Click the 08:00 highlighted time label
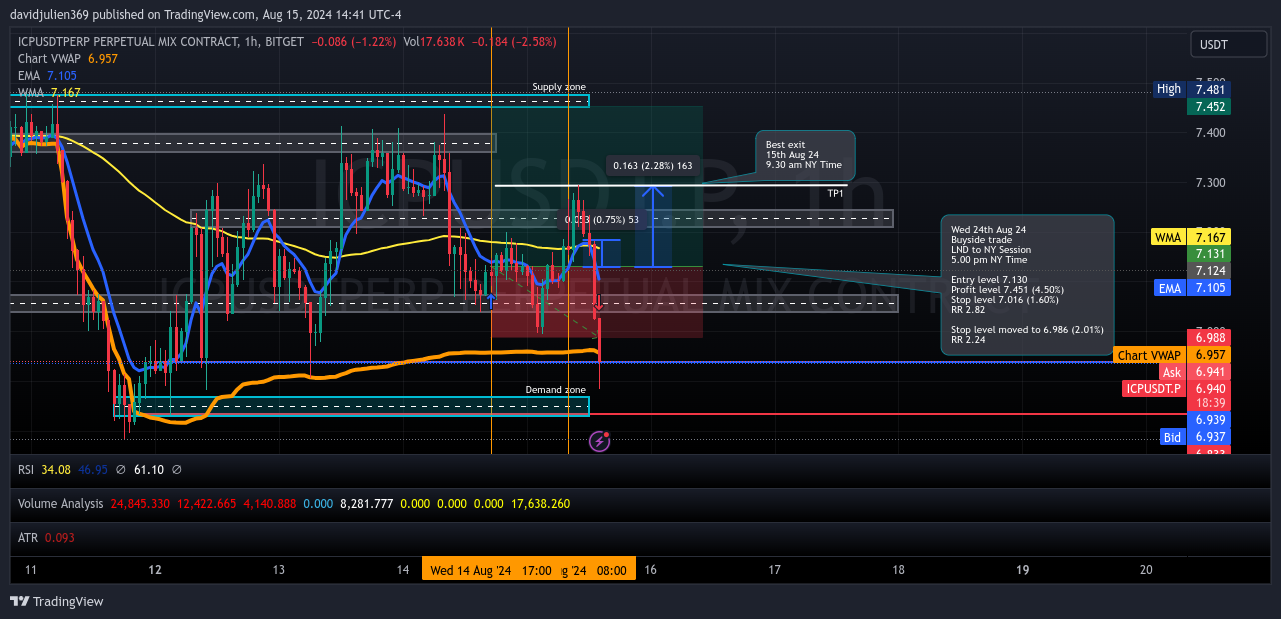 click(612, 570)
